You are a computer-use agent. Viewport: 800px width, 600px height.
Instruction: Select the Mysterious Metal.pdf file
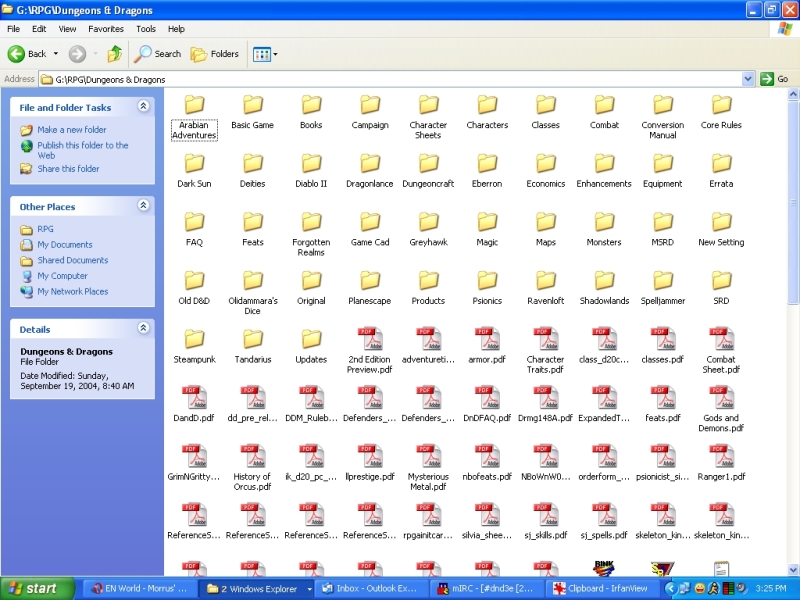[x=428, y=469]
